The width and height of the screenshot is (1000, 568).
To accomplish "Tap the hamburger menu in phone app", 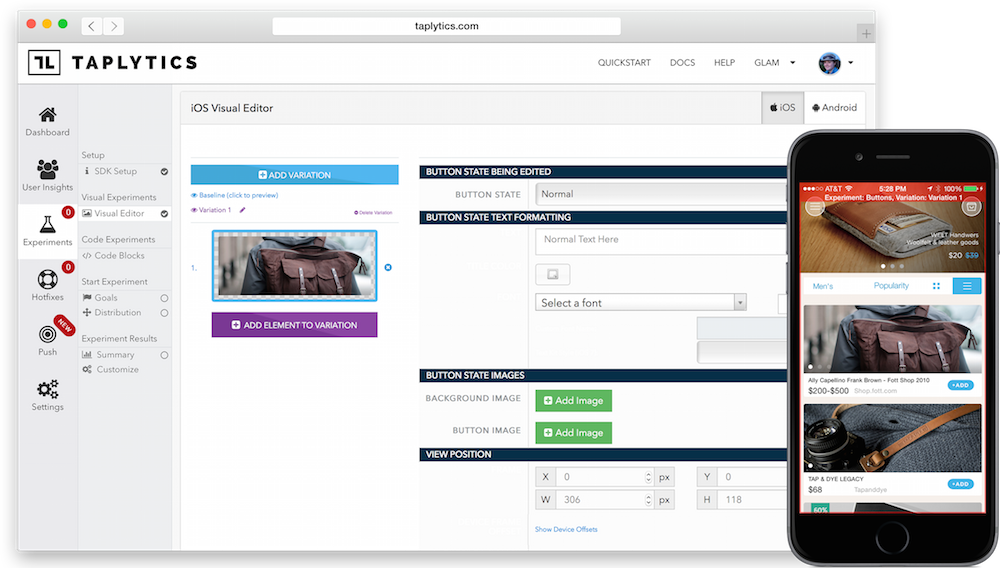I will pos(814,207).
